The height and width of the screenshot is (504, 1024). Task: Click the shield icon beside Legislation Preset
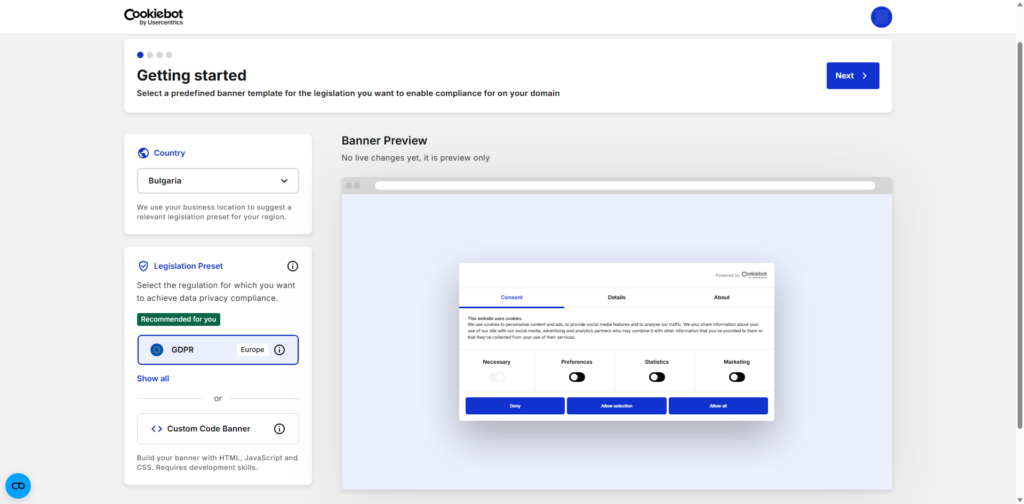coord(143,266)
